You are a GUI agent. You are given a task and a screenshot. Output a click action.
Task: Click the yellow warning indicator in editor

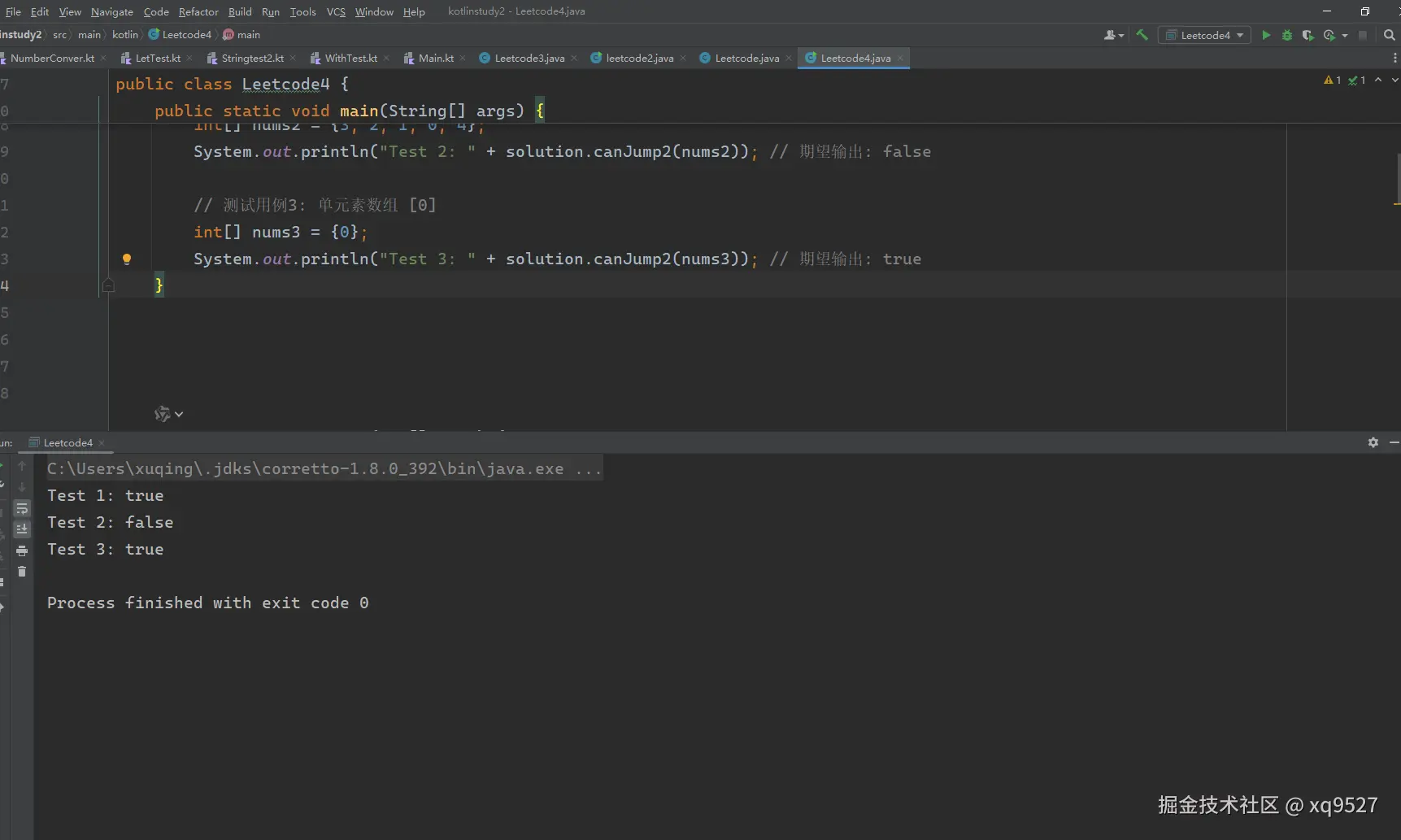1332,80
